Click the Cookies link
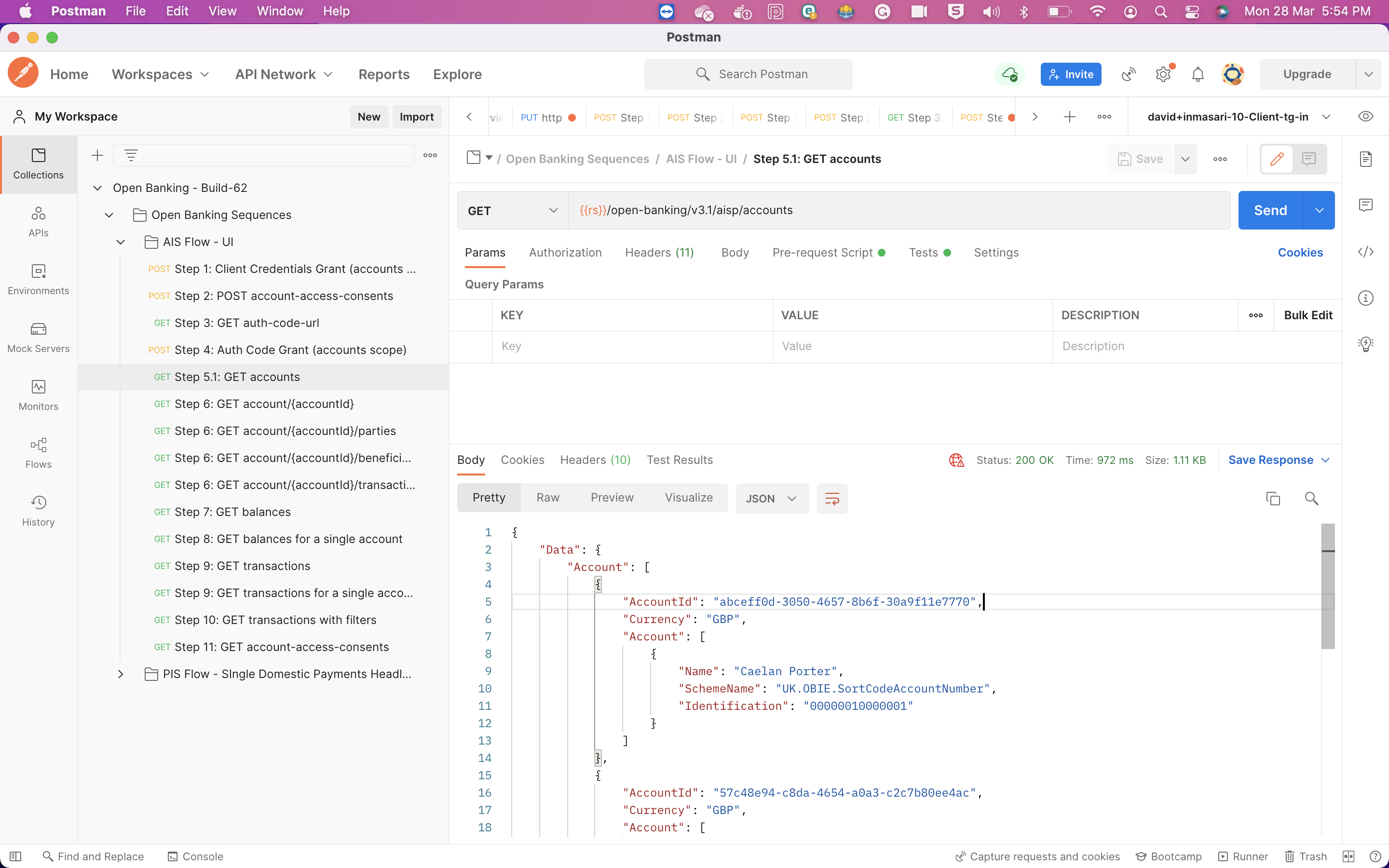1389x868 pixels. point(1300,253)
